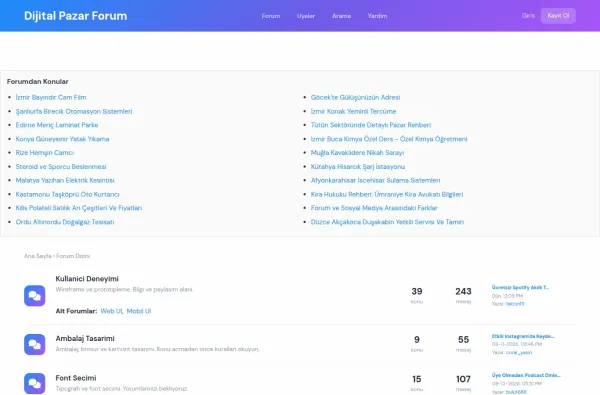Open topic İzmir Bayındır Cam Film
Image resolution: width=600 pixels, height=395 pixels.
coord(51,97)
